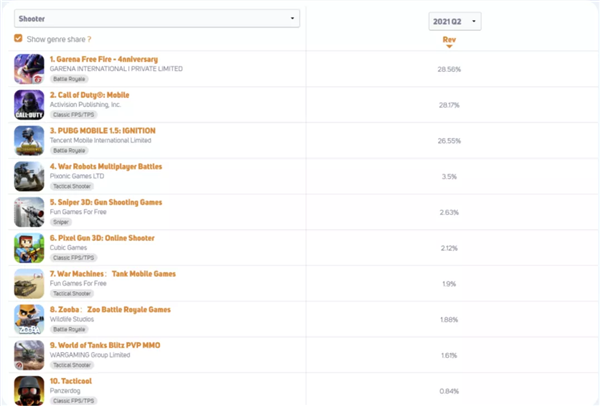
Task: Open the Sniper 3D: Gun Shooting Games link
Action: [106, 202]
